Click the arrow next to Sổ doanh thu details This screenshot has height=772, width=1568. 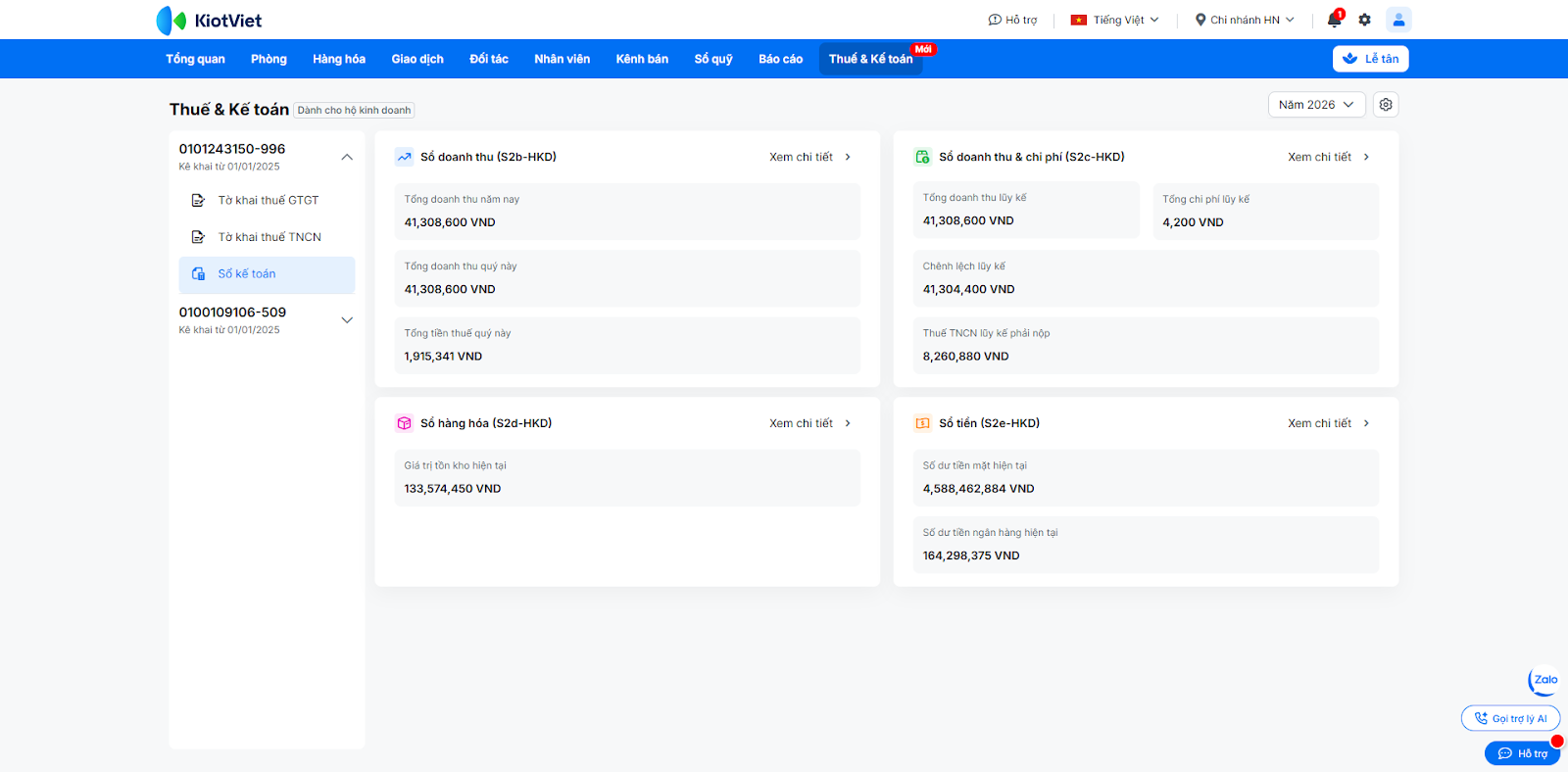848,157
